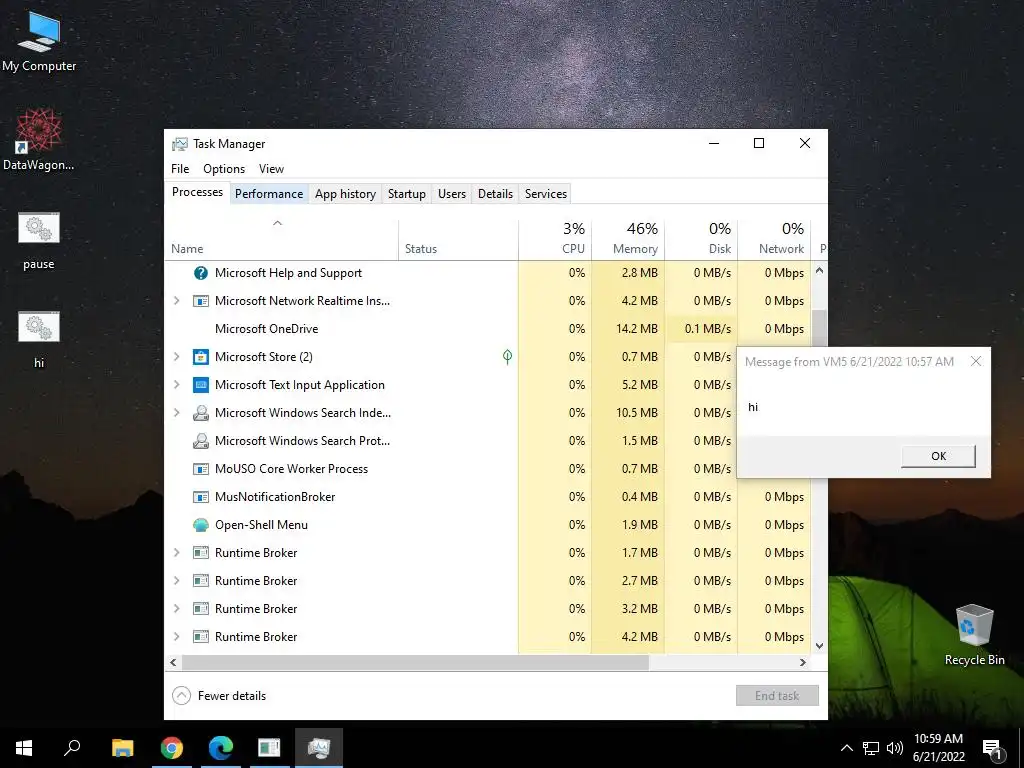Click the Open-Shell Menu process icon
This screenshot has height=768, width=1024.
(x=200, y=525)
